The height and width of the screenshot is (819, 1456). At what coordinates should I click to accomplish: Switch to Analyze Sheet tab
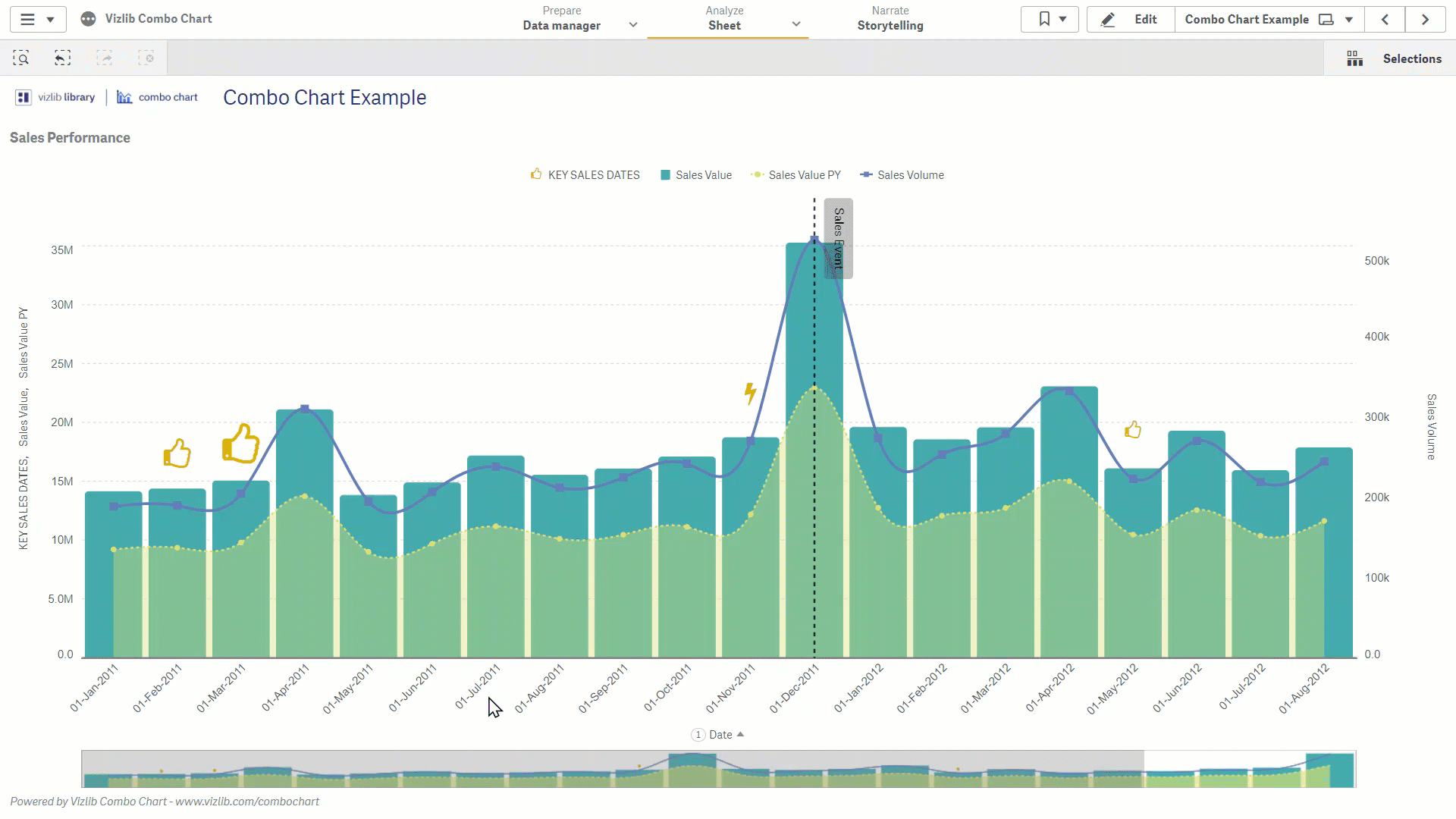point(725,19)
